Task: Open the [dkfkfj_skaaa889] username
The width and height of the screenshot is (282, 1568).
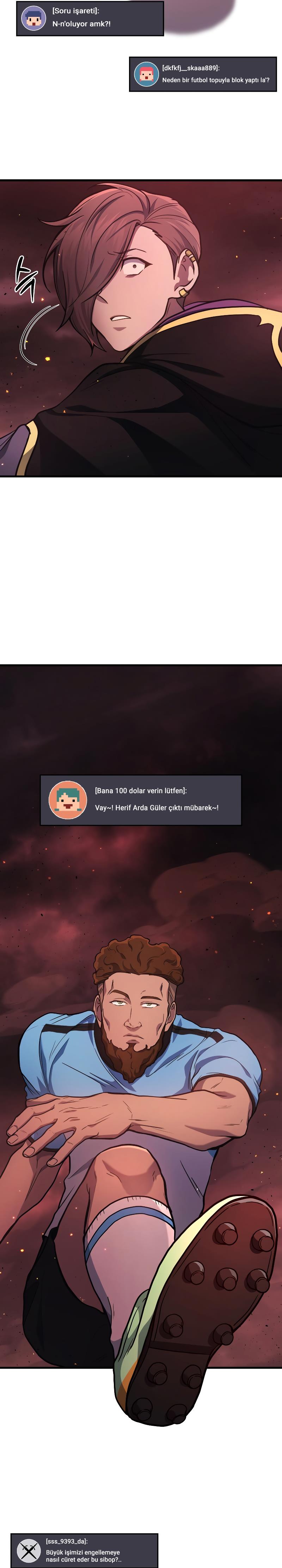Action: (191, 68)
